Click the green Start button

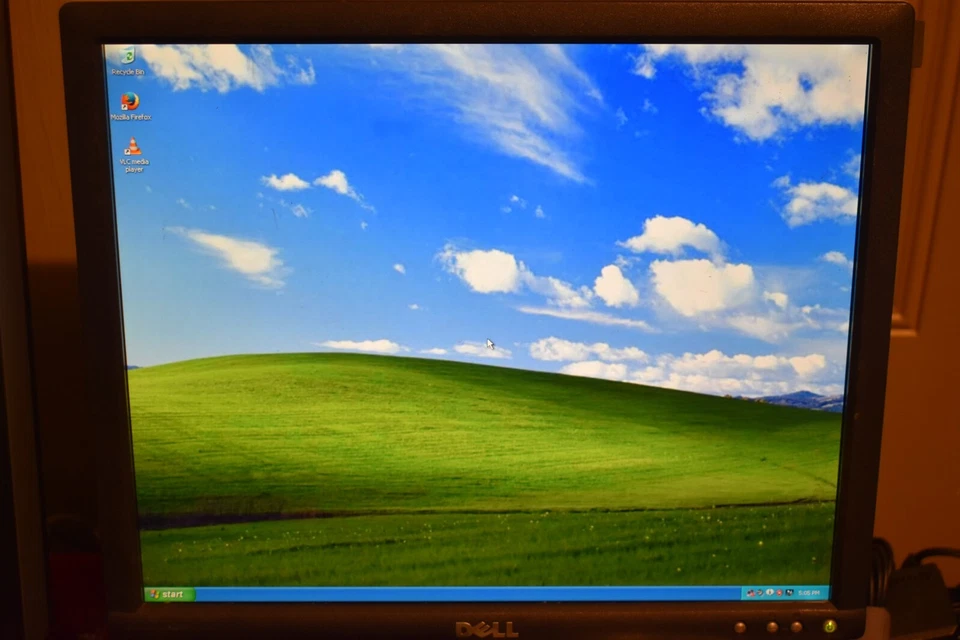point(170,593)
